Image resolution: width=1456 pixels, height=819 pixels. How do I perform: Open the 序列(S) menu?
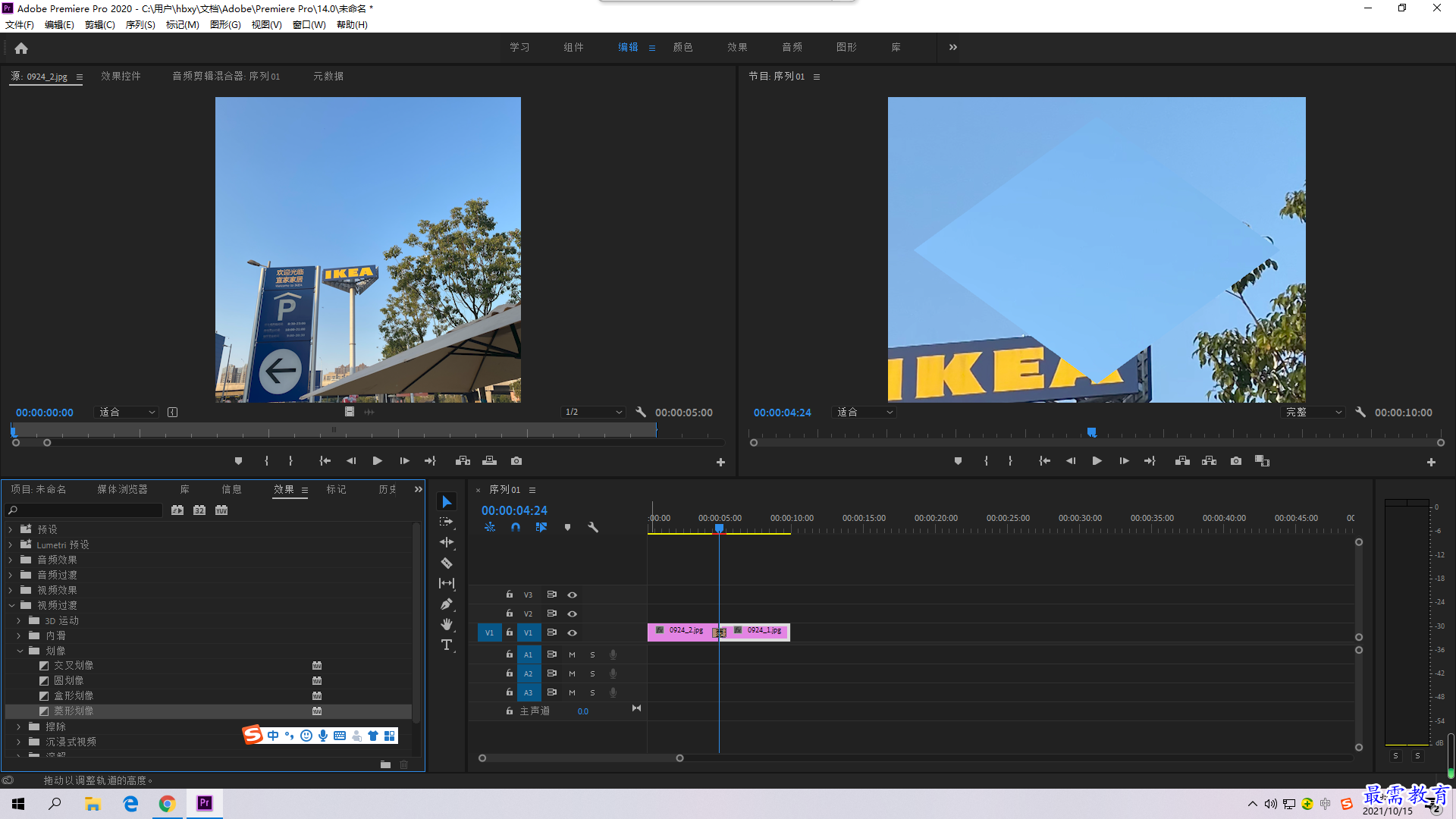tap(140, 25)
